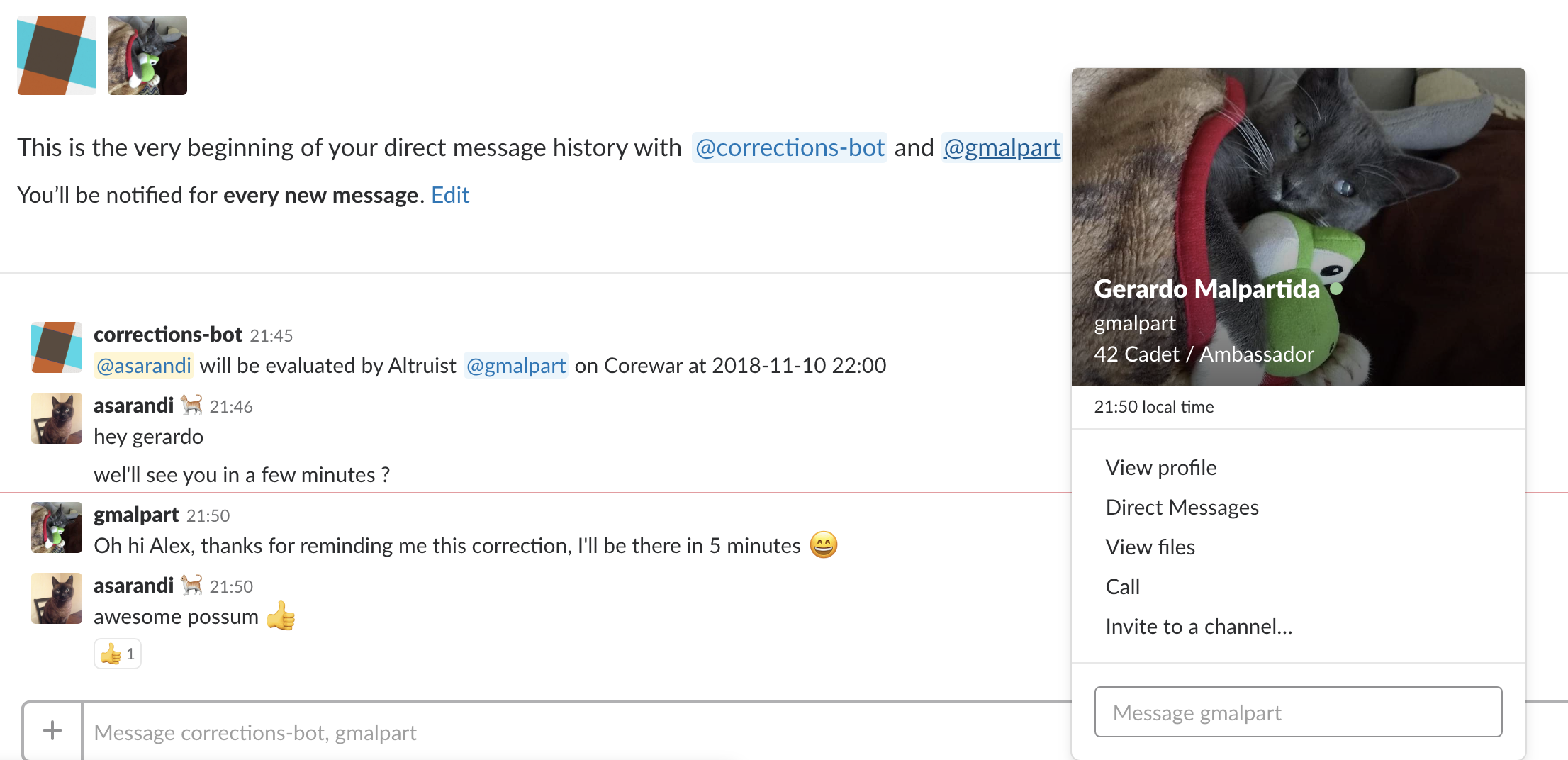Click the 21:46 message timestamp
The width and height of the screenshot is (1568, 760).
(x=231, y=406)
